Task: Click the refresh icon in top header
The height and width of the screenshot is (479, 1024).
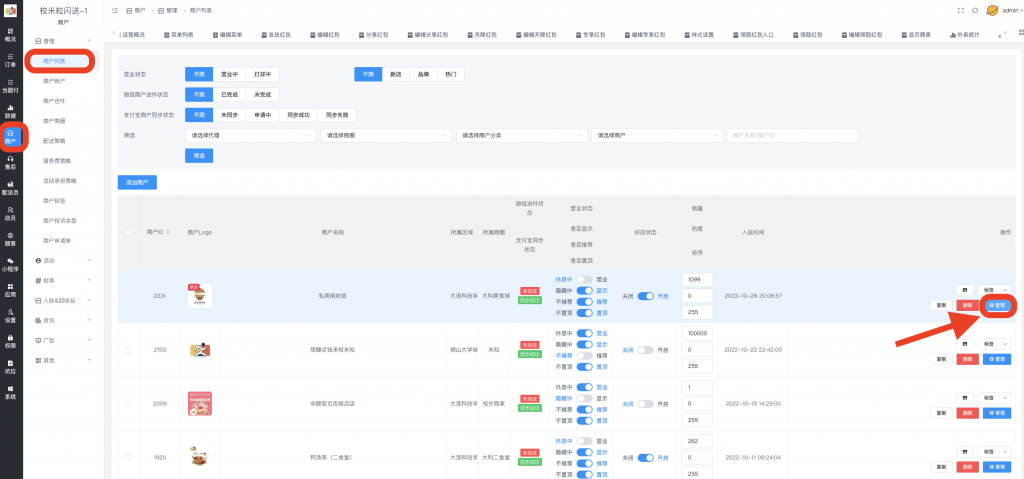Action: [975, 10]
